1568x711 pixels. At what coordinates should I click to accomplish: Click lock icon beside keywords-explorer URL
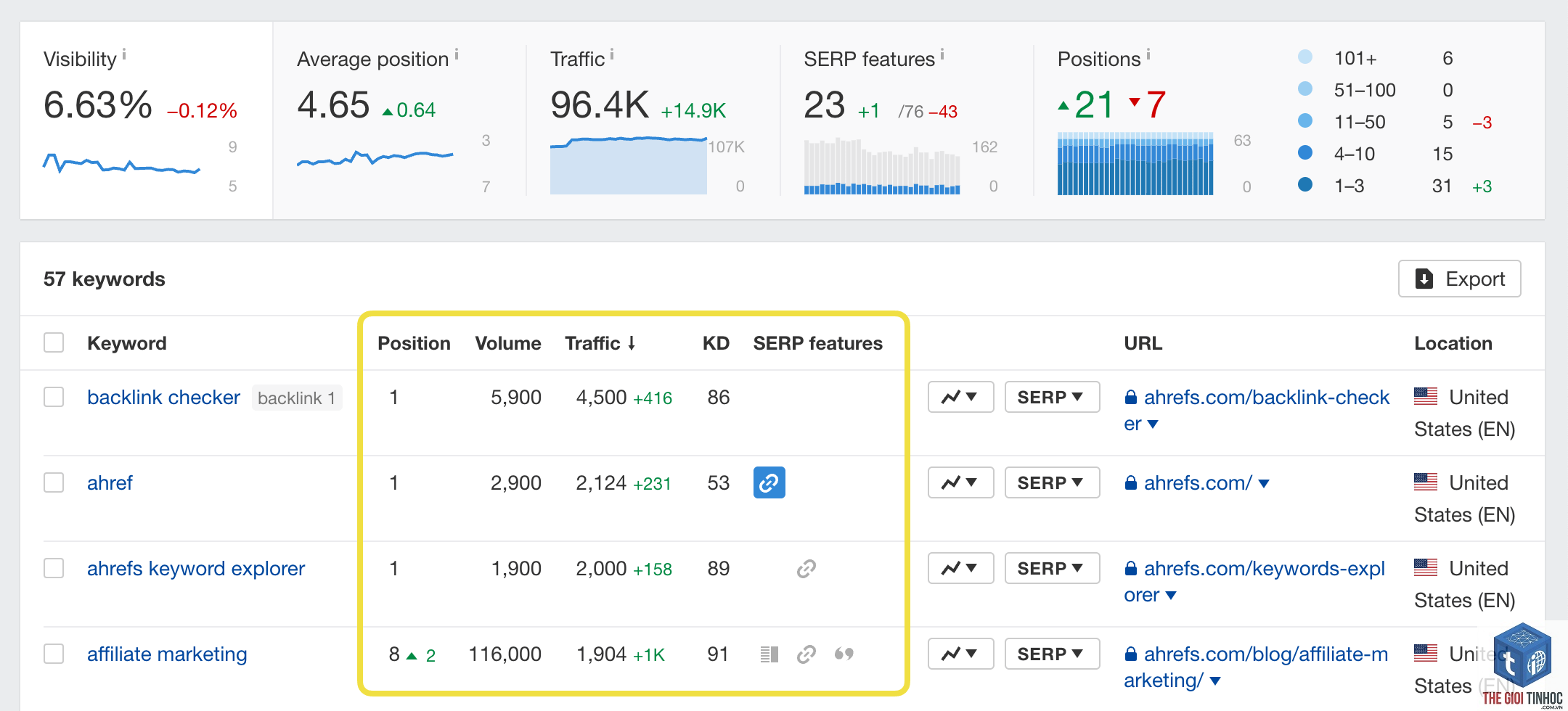[x=1130, y=569]
